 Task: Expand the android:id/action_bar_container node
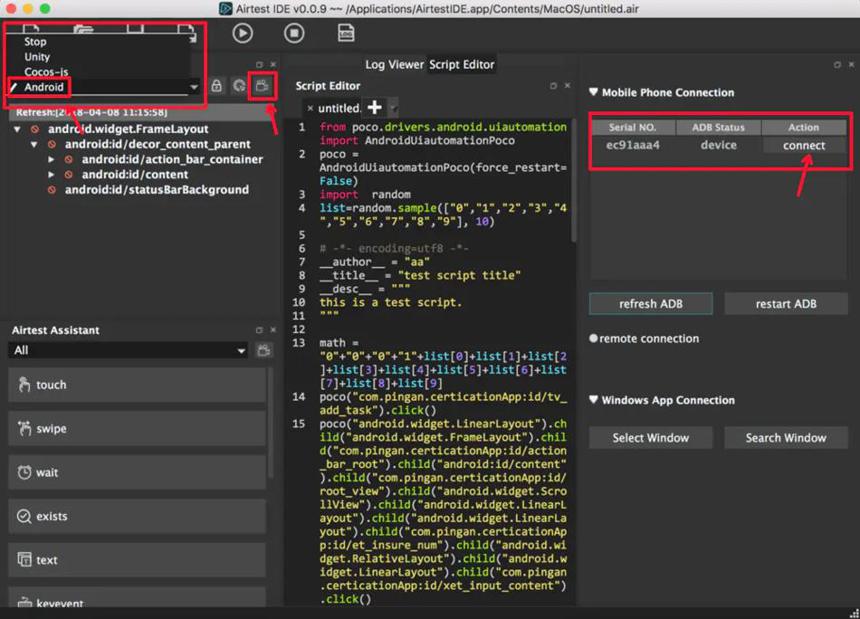[x=51, y=160]
